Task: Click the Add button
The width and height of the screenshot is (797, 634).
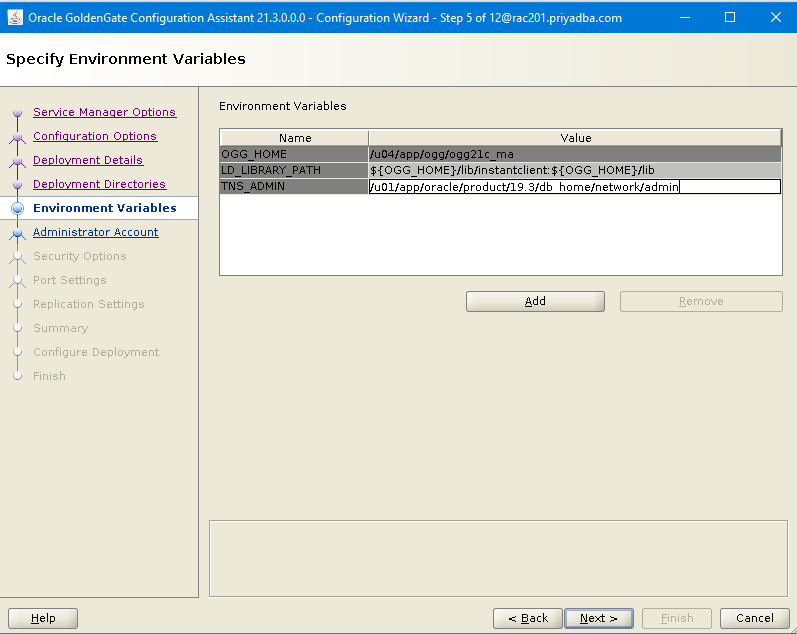Action: [535, 301]
